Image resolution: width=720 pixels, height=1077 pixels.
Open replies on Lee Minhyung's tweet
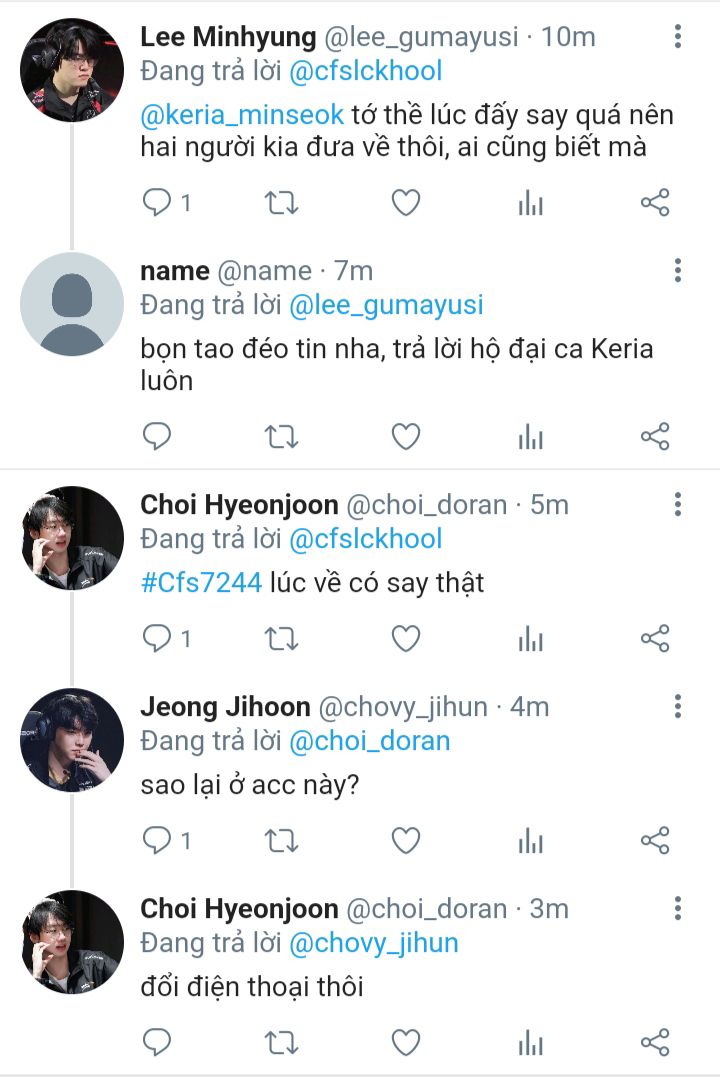click(x=158, y=203)
